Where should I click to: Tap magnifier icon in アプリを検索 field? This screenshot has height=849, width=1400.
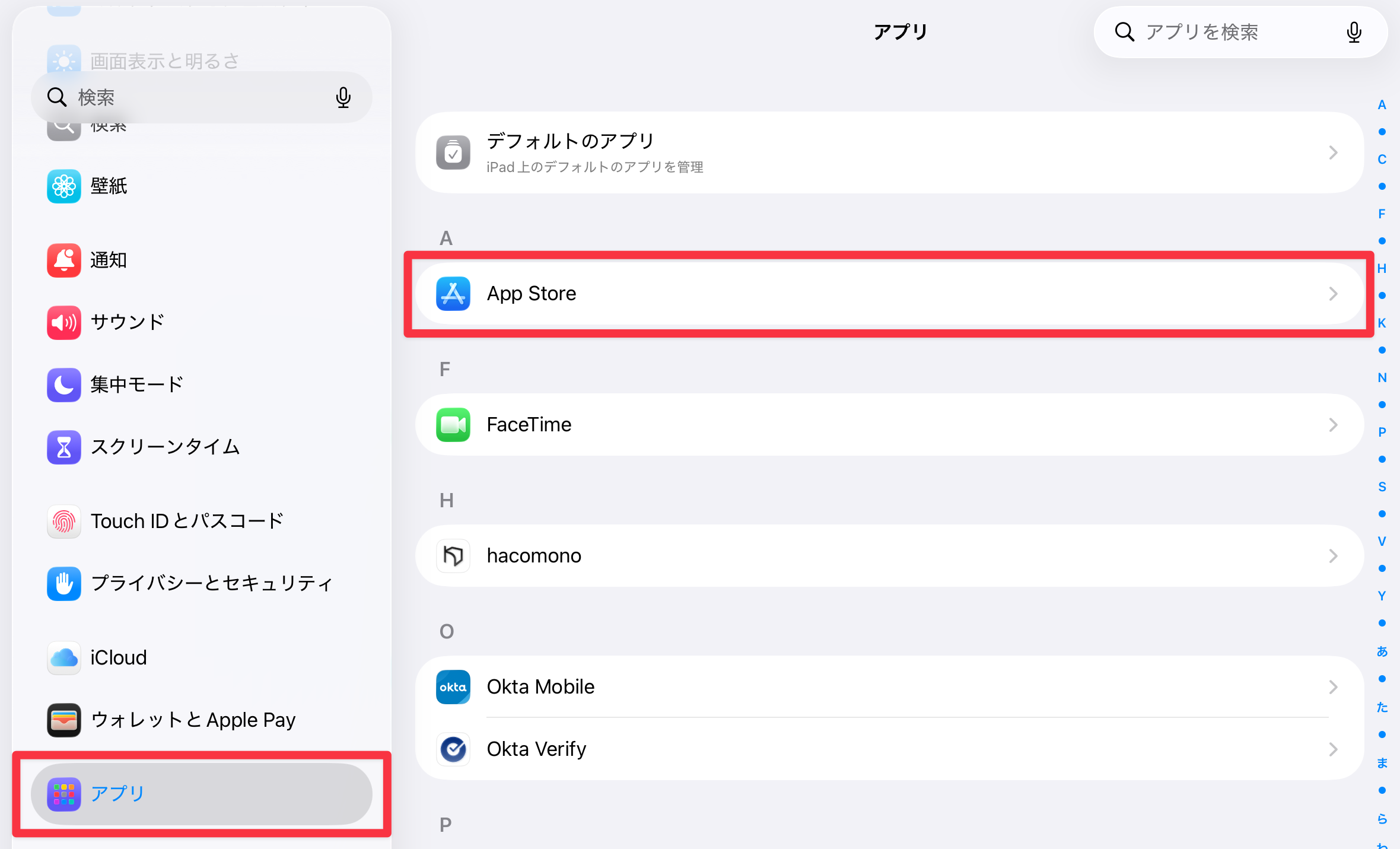click(1124, 32)
